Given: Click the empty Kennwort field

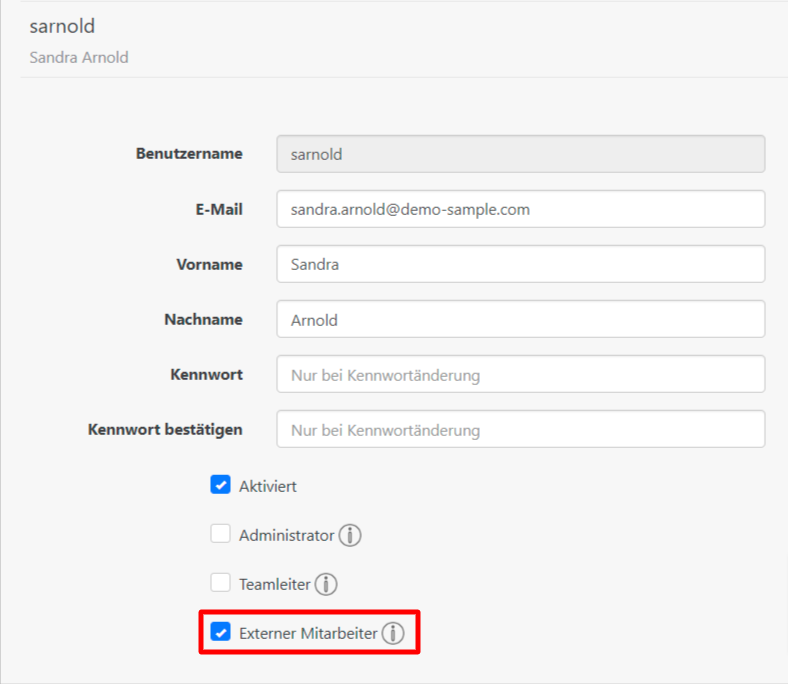Looking at the screenshot, I should coord(520,374).
